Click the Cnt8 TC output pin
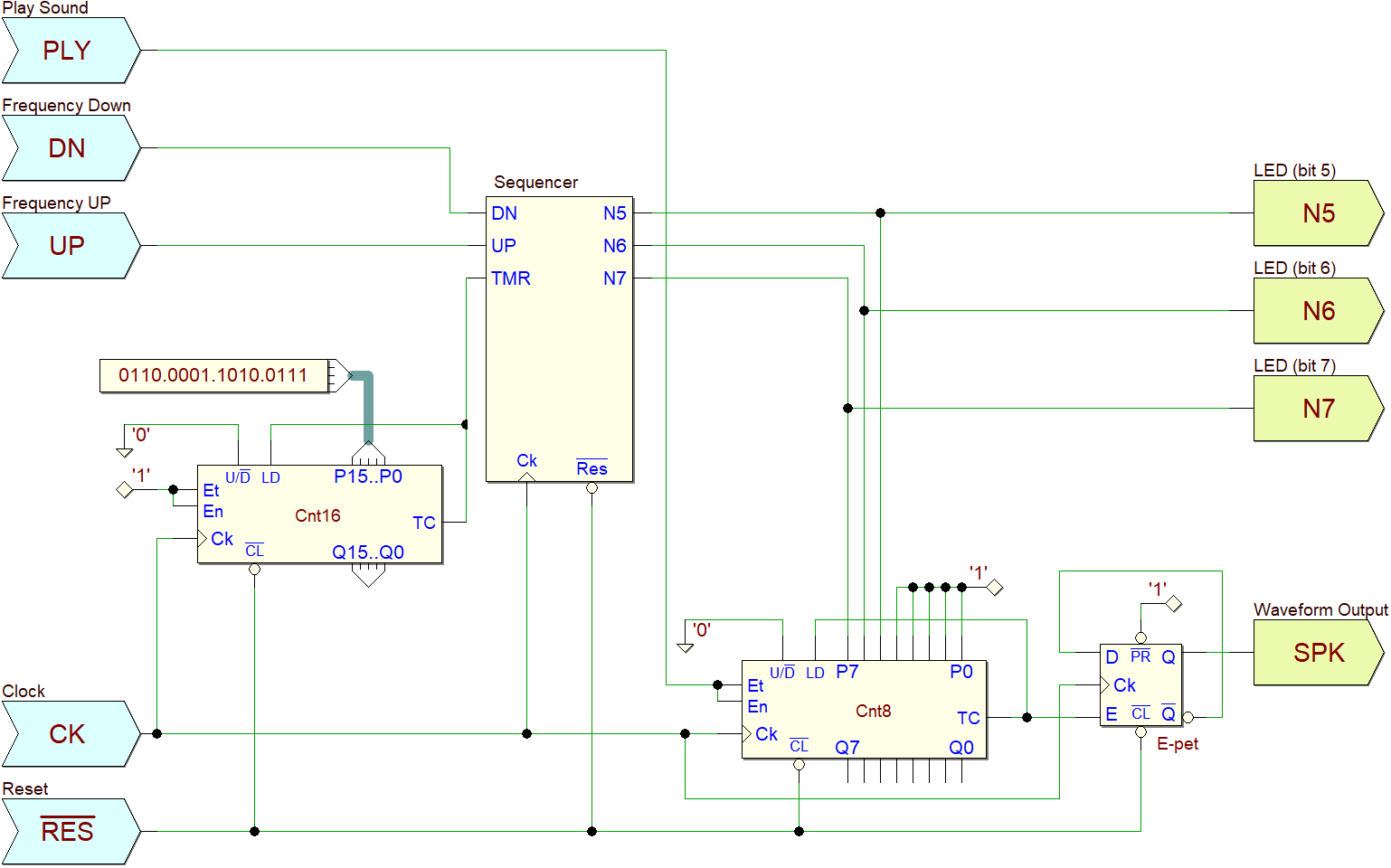The image size is (1391, 868). [x=969, y=718]
